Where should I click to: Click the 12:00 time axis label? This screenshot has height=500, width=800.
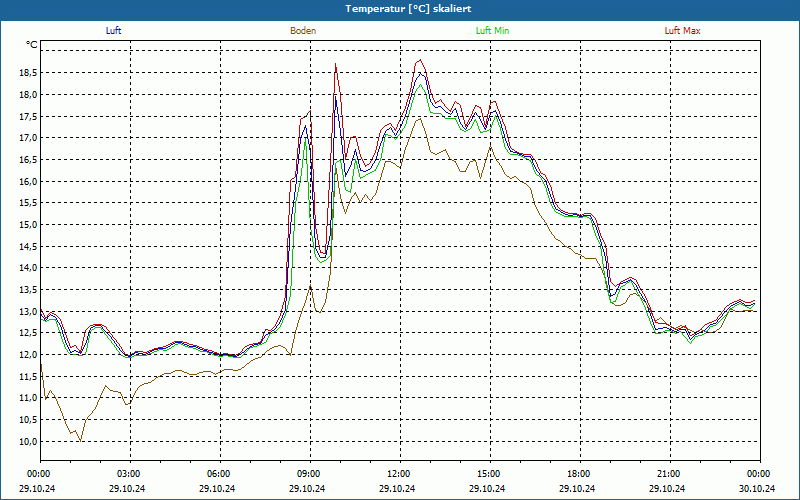tap(400, 474)
